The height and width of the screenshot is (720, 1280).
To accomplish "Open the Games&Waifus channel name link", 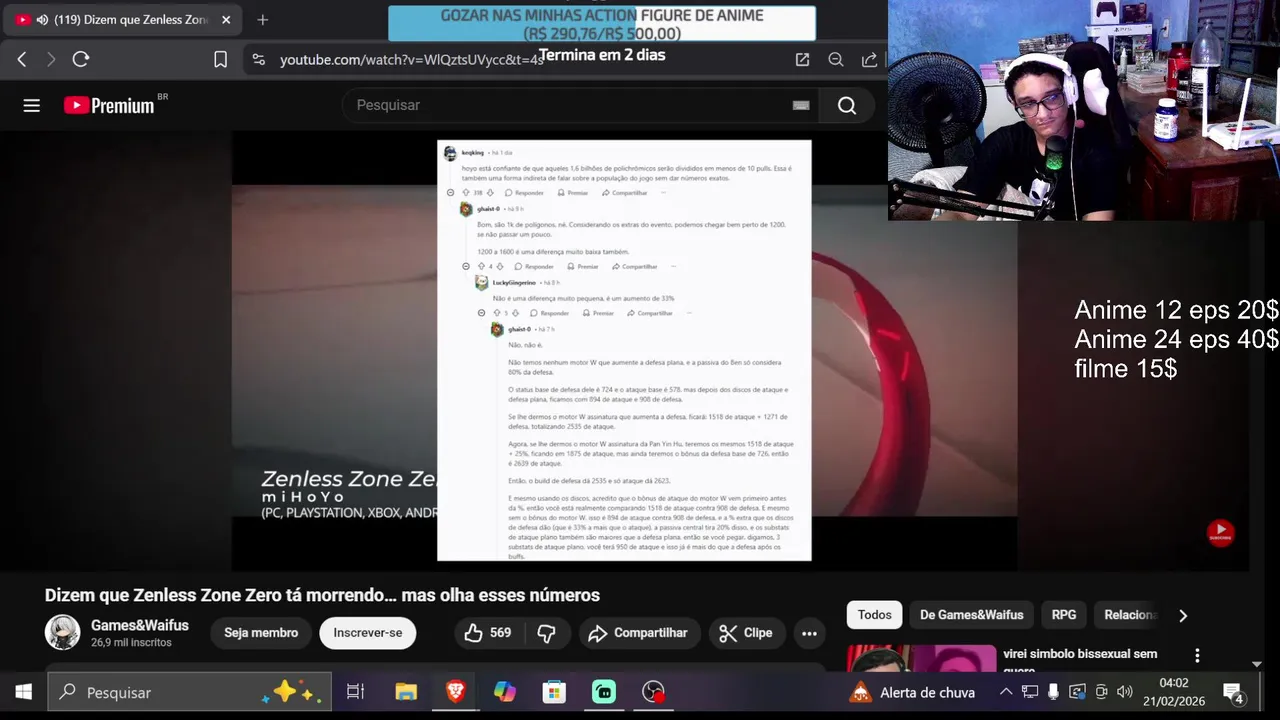I will point(140,625).
